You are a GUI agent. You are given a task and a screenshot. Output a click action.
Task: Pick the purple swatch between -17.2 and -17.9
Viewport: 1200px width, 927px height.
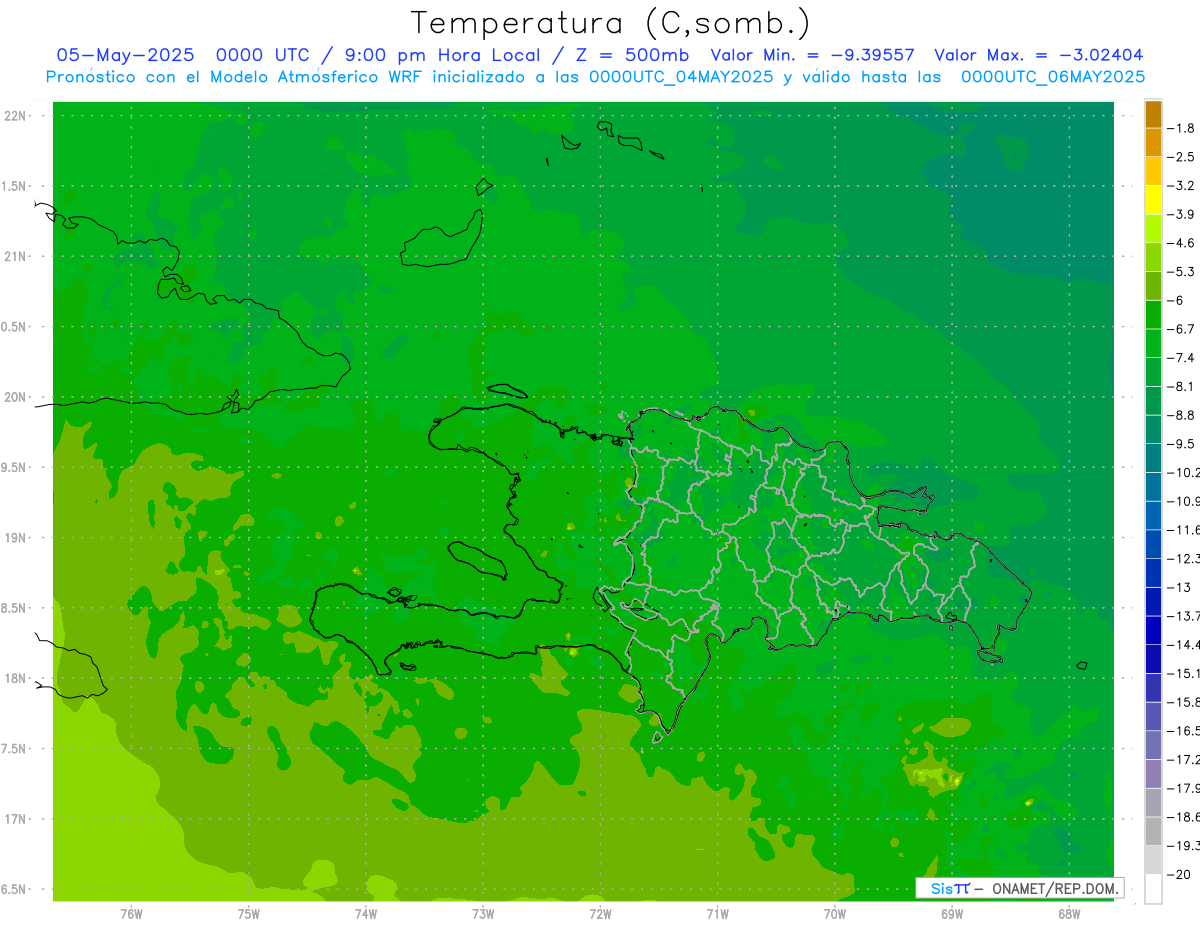pos(1153,774)
